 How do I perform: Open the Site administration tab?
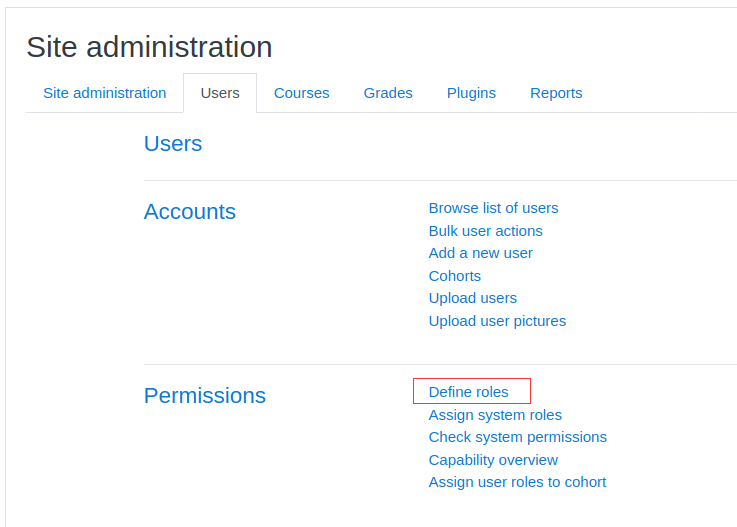[104, 93]
